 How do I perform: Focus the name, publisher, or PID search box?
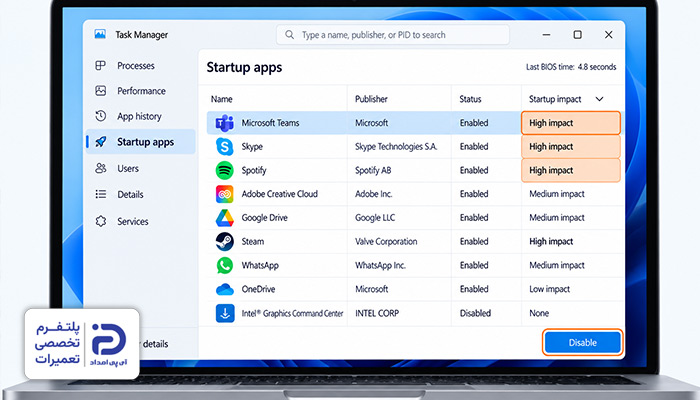click(x=392, y=34)
